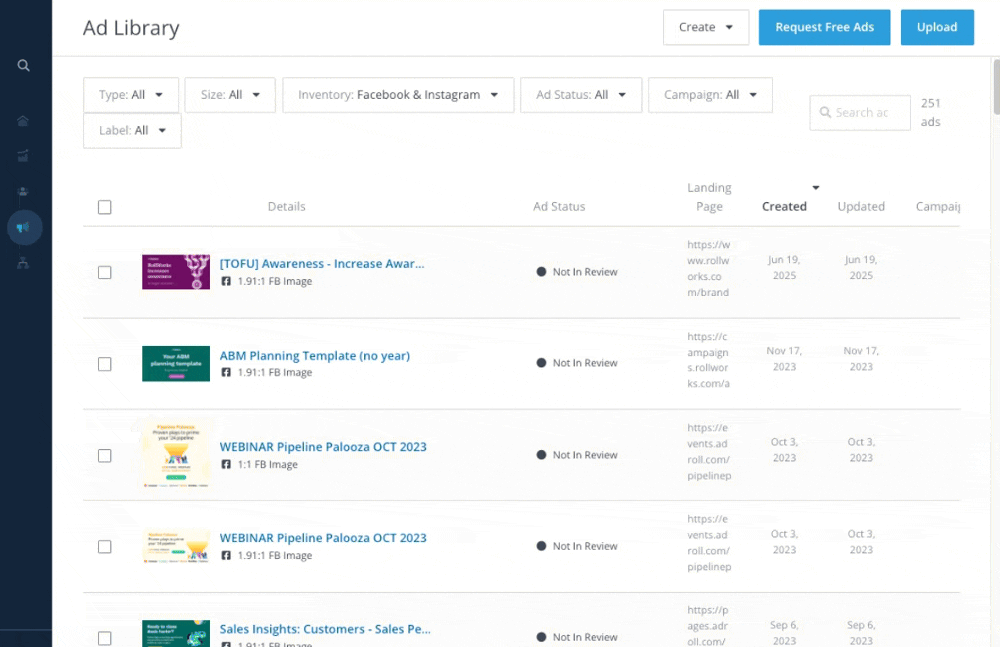Image resolution: width=1000 pixels, height=647 pixels.
Task: Toggle the select-all checkbox in table header
Action: pos(105,207)
